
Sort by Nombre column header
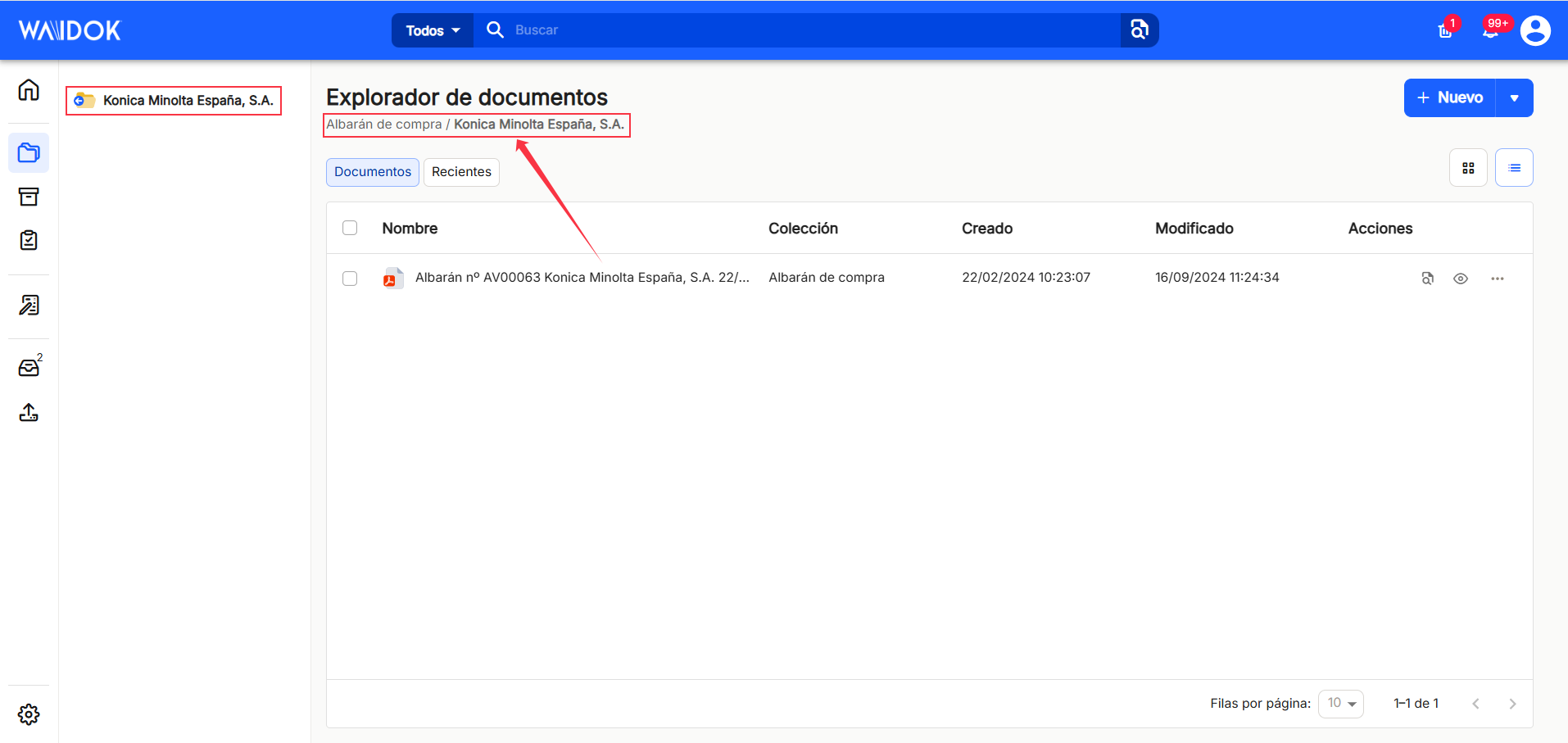coord(410,229)
